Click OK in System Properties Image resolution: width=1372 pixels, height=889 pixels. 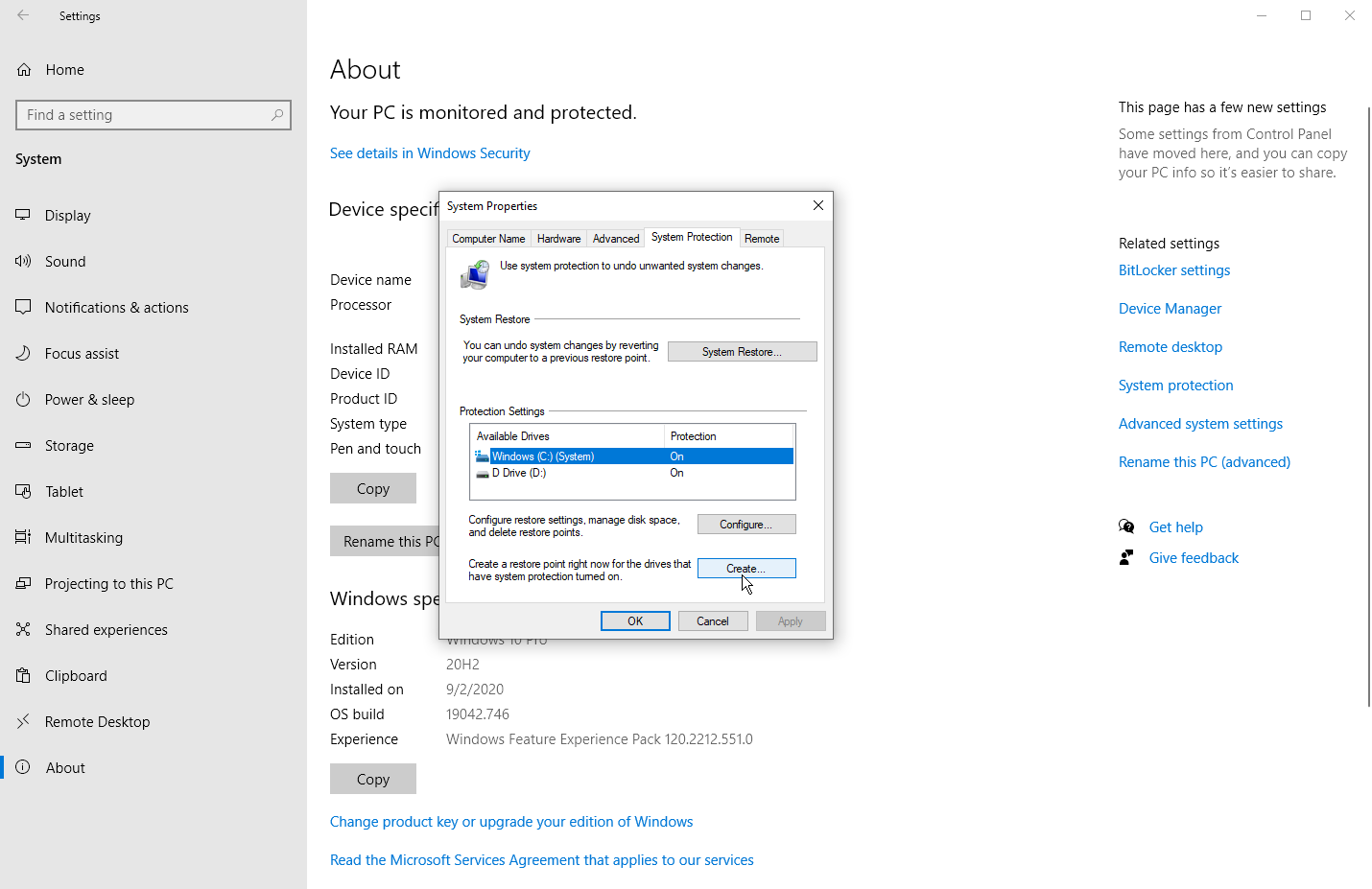pyautogui.click(x=635, y=621)
